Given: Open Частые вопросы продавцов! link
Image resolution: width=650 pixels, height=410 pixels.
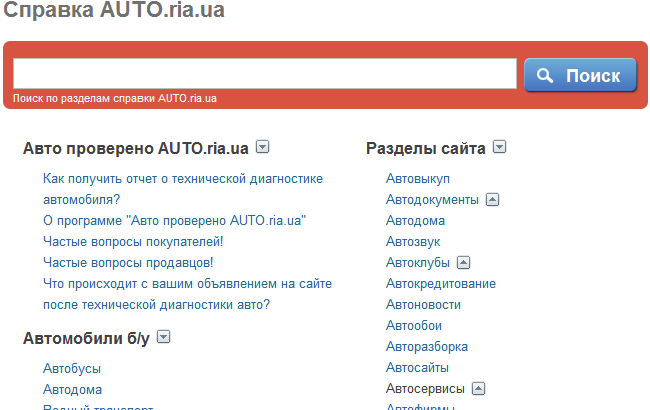Looking at the screenshot, I should pos(128,263).
